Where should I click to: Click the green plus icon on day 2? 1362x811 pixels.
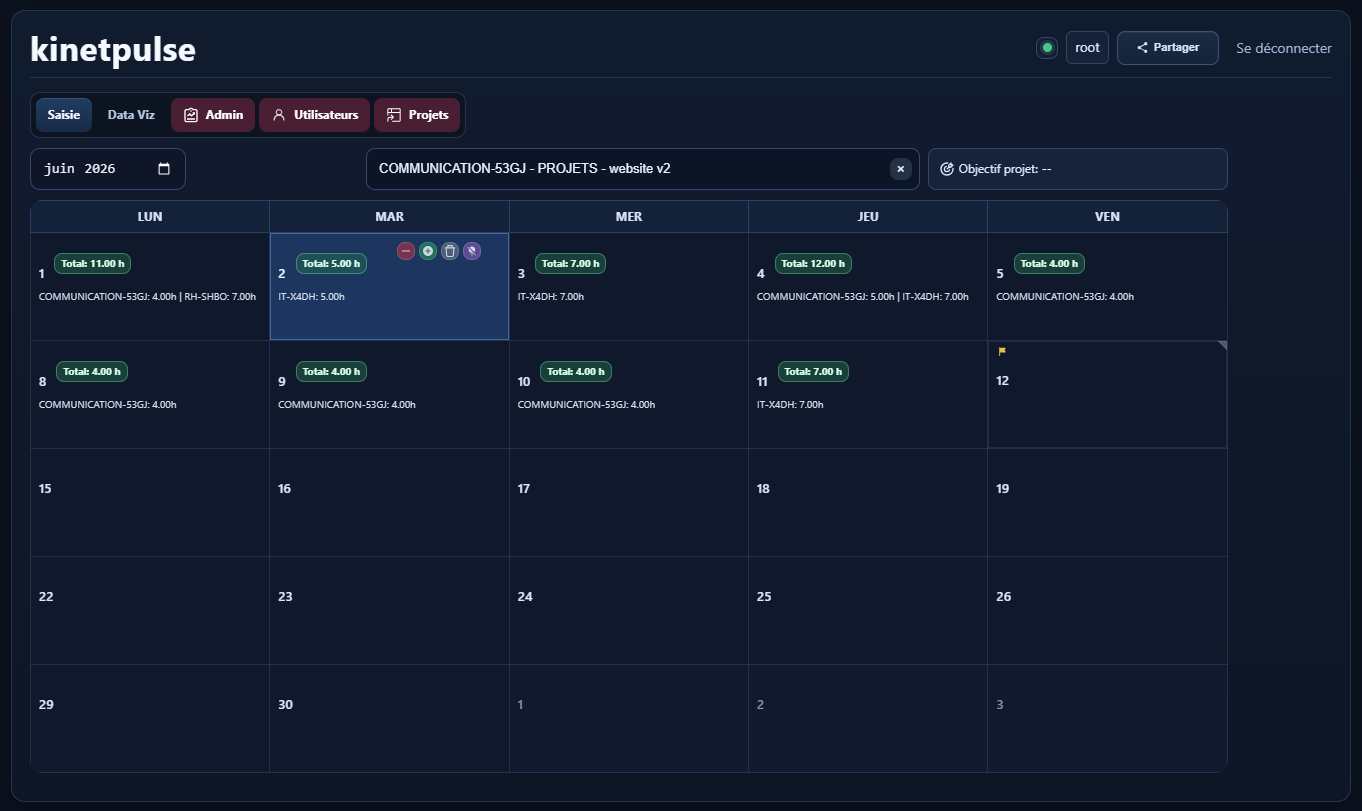(428, 251)
